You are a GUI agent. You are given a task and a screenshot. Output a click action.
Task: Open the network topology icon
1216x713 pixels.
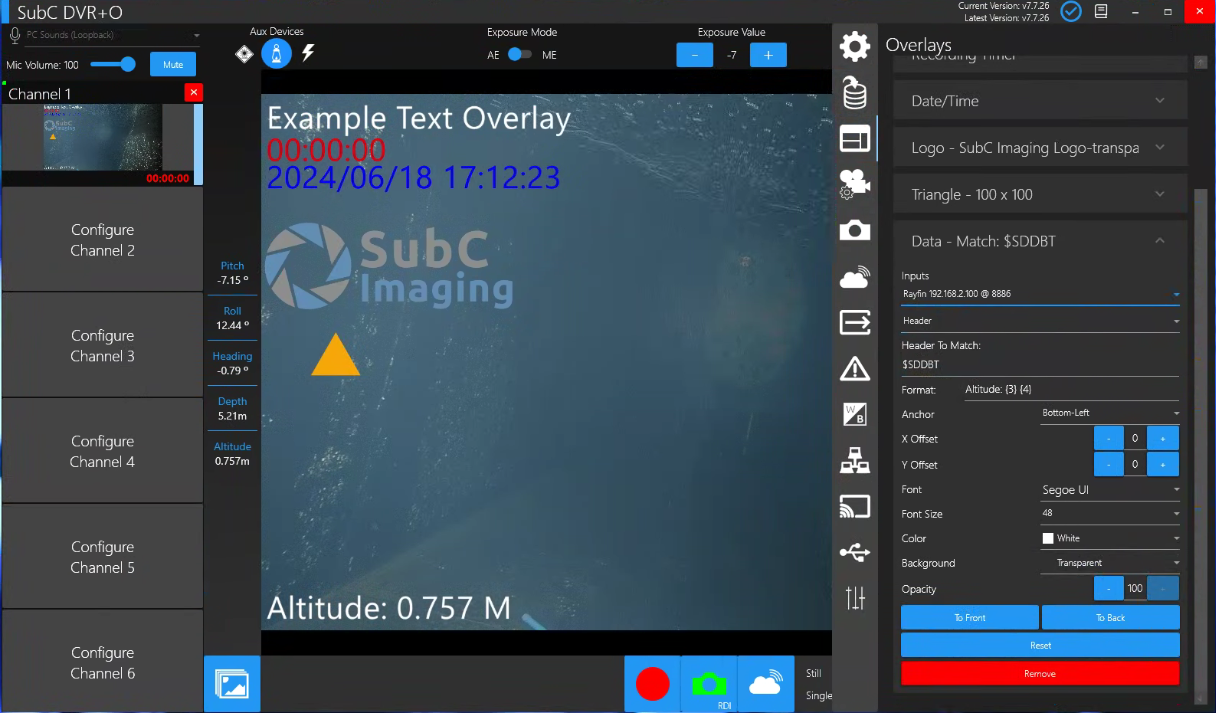(x=854, y=460)
